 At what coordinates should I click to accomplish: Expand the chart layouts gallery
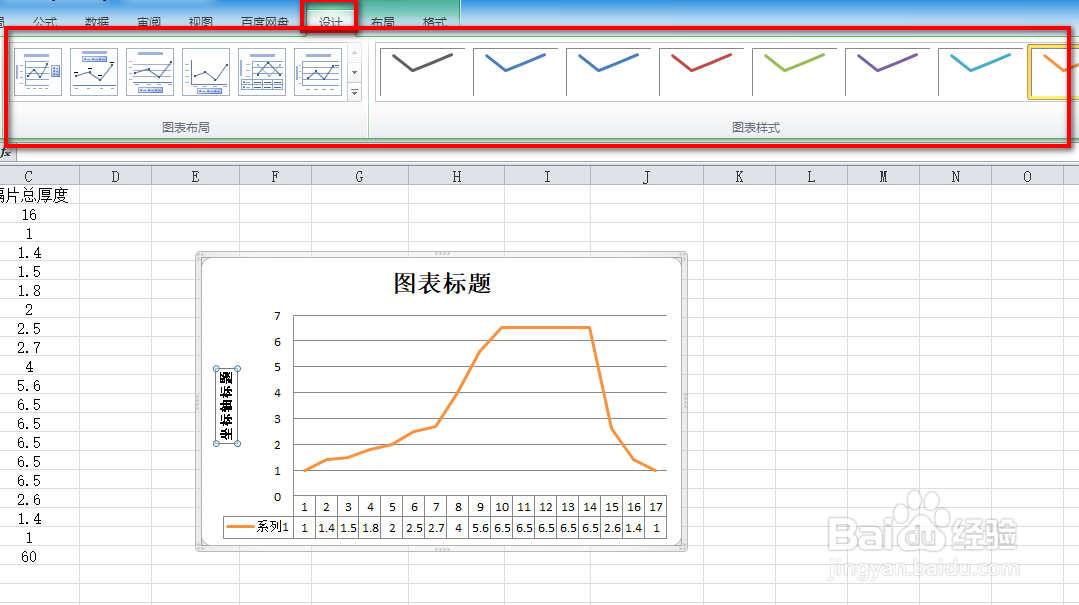click(x=354, y=92)
